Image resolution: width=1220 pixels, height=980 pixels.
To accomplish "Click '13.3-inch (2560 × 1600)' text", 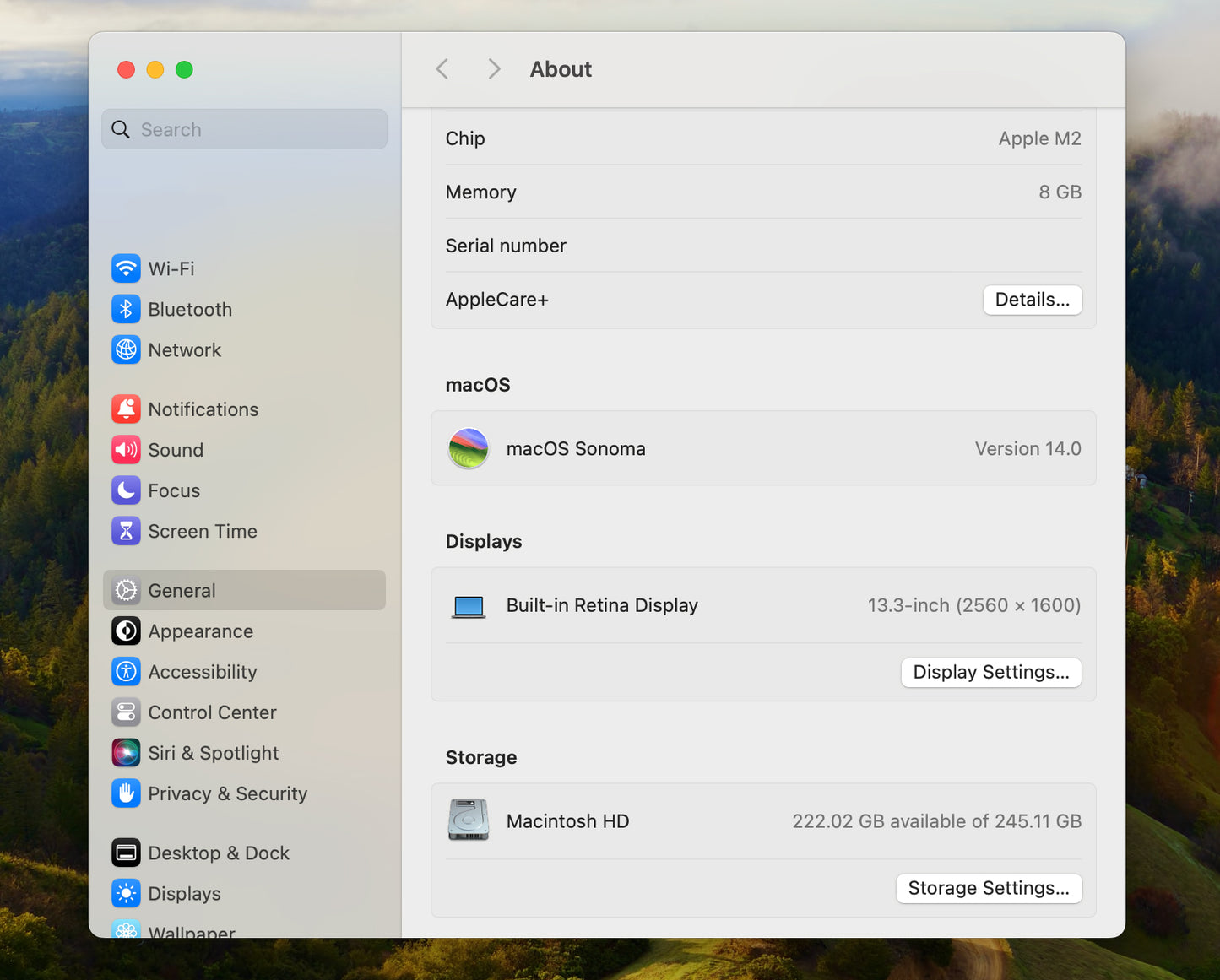I will point(974,605).
